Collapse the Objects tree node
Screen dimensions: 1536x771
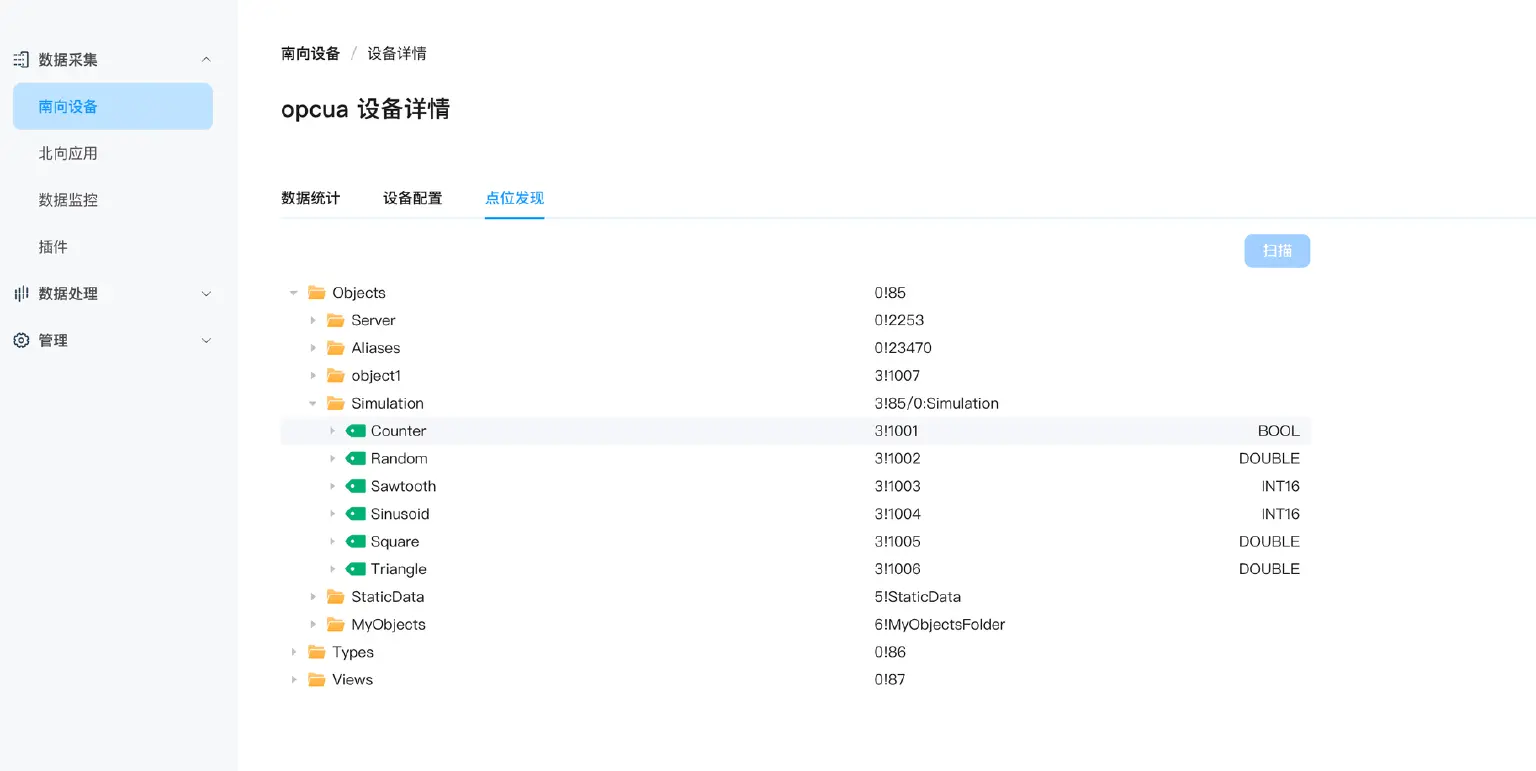293,292
